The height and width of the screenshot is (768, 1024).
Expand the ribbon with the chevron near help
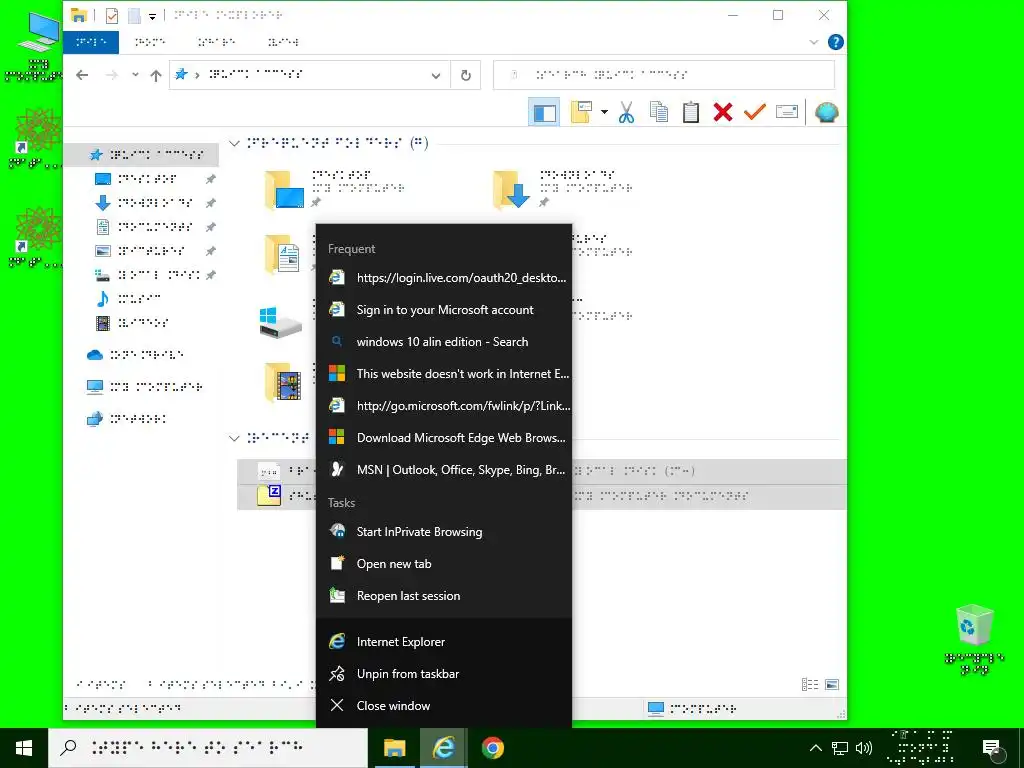814,42
